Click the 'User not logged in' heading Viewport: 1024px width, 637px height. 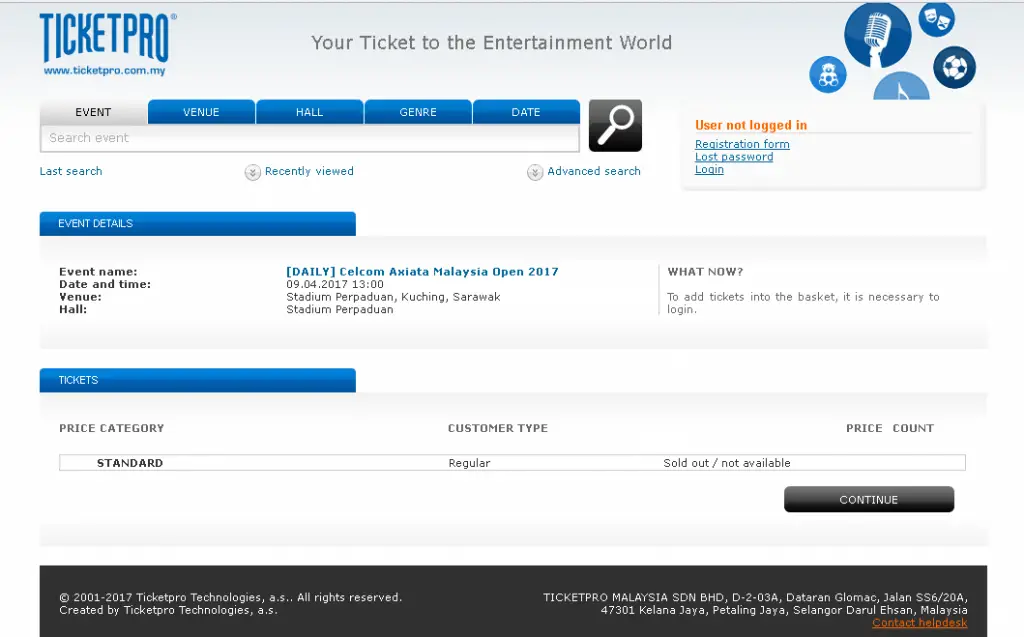tap(751, 125)
